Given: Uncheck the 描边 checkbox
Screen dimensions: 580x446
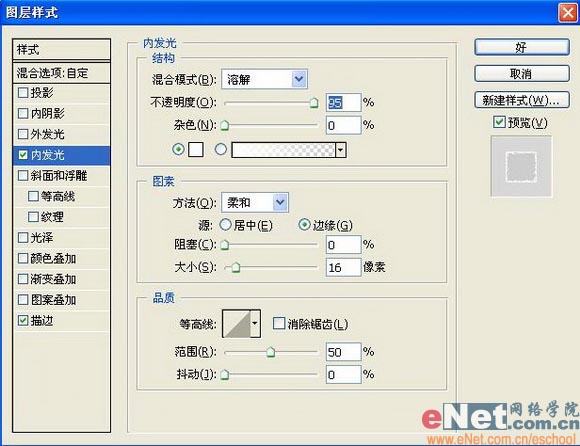Looking at the screenshot, I should [x=23, y=320].
